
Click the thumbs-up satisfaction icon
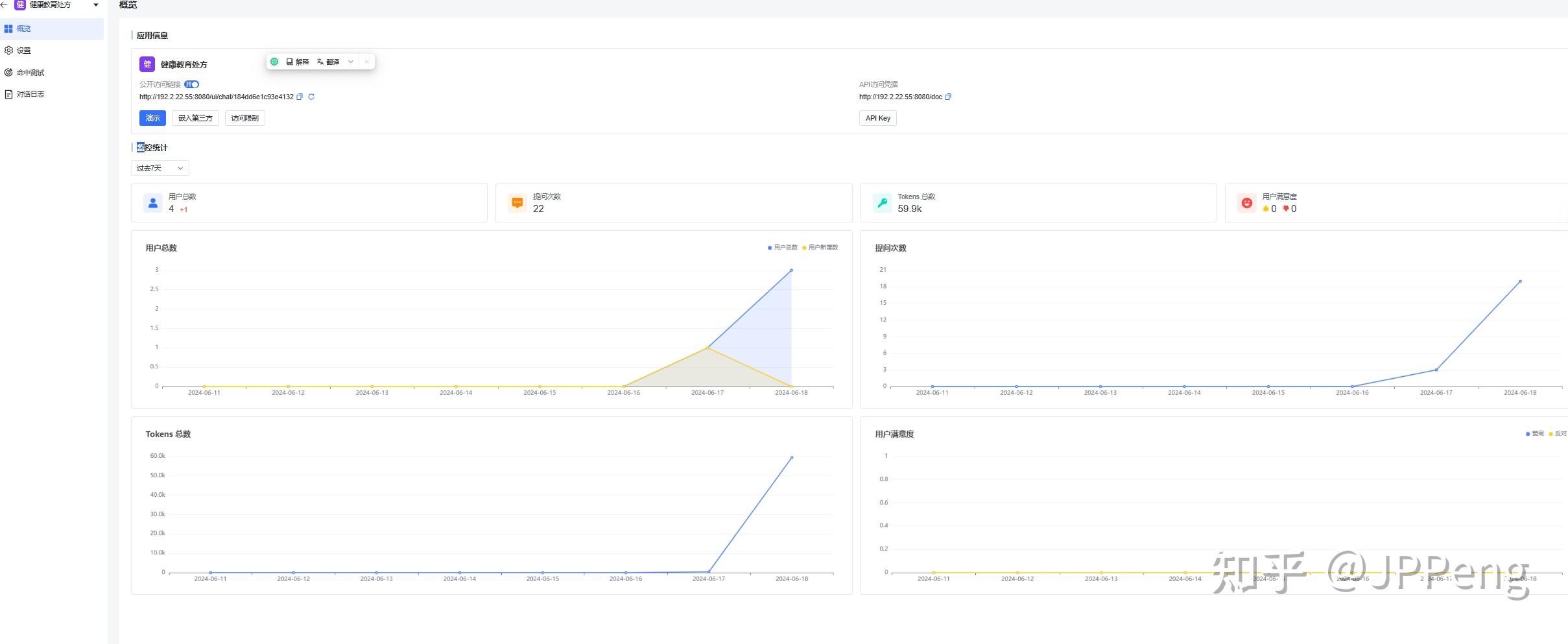click(1265, 208)
